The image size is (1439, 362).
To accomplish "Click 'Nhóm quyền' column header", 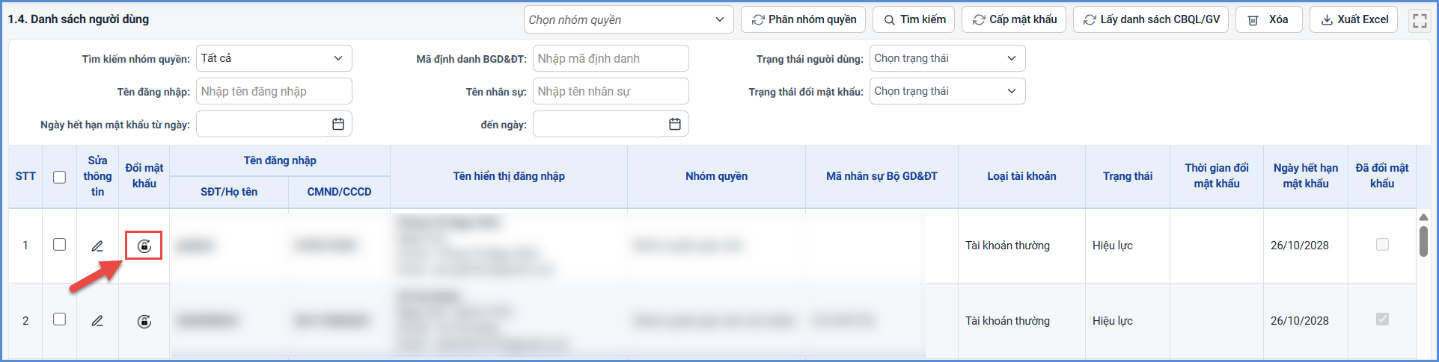I will (716, 177).
